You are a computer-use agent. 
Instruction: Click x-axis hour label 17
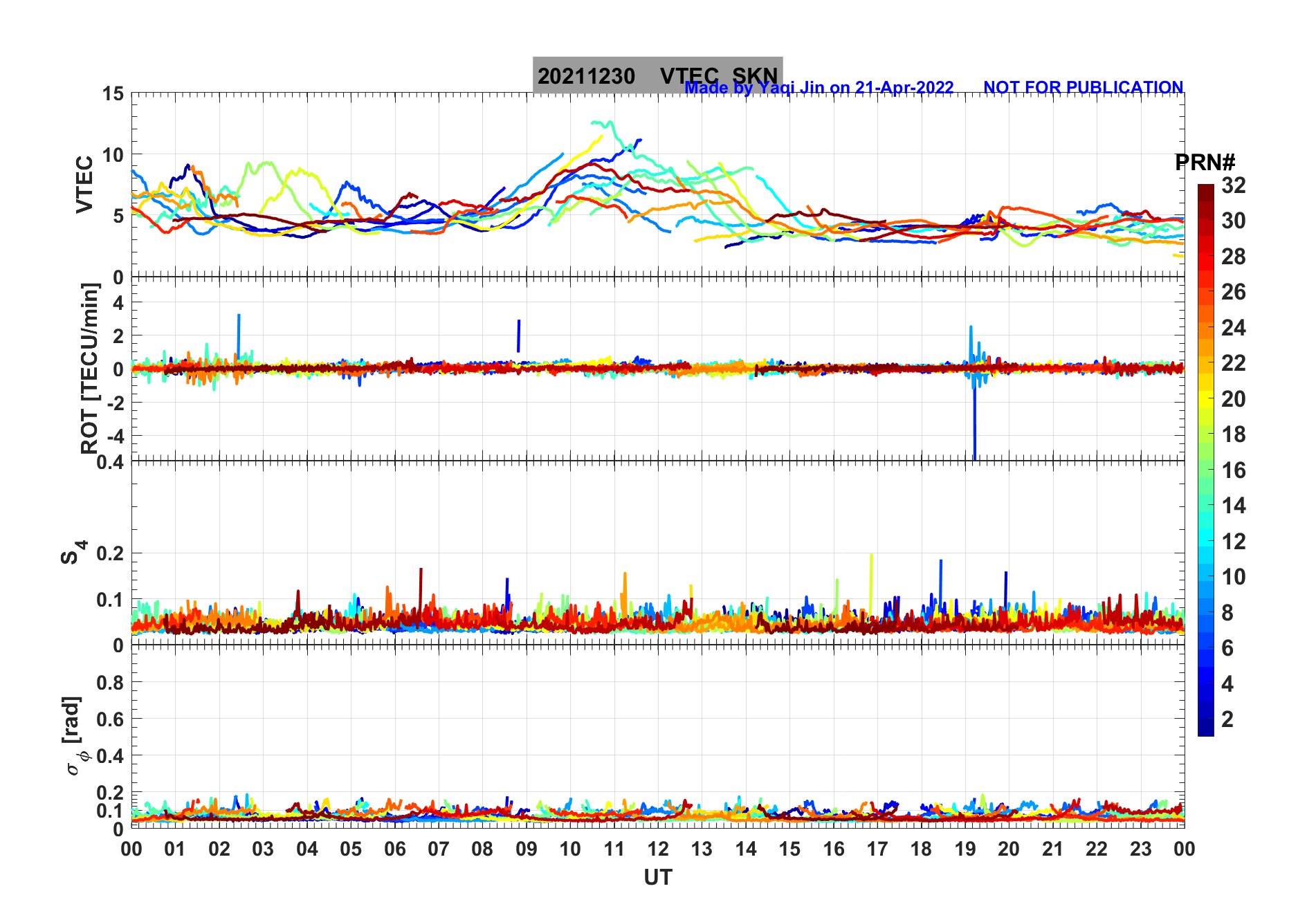click(877, 849)
